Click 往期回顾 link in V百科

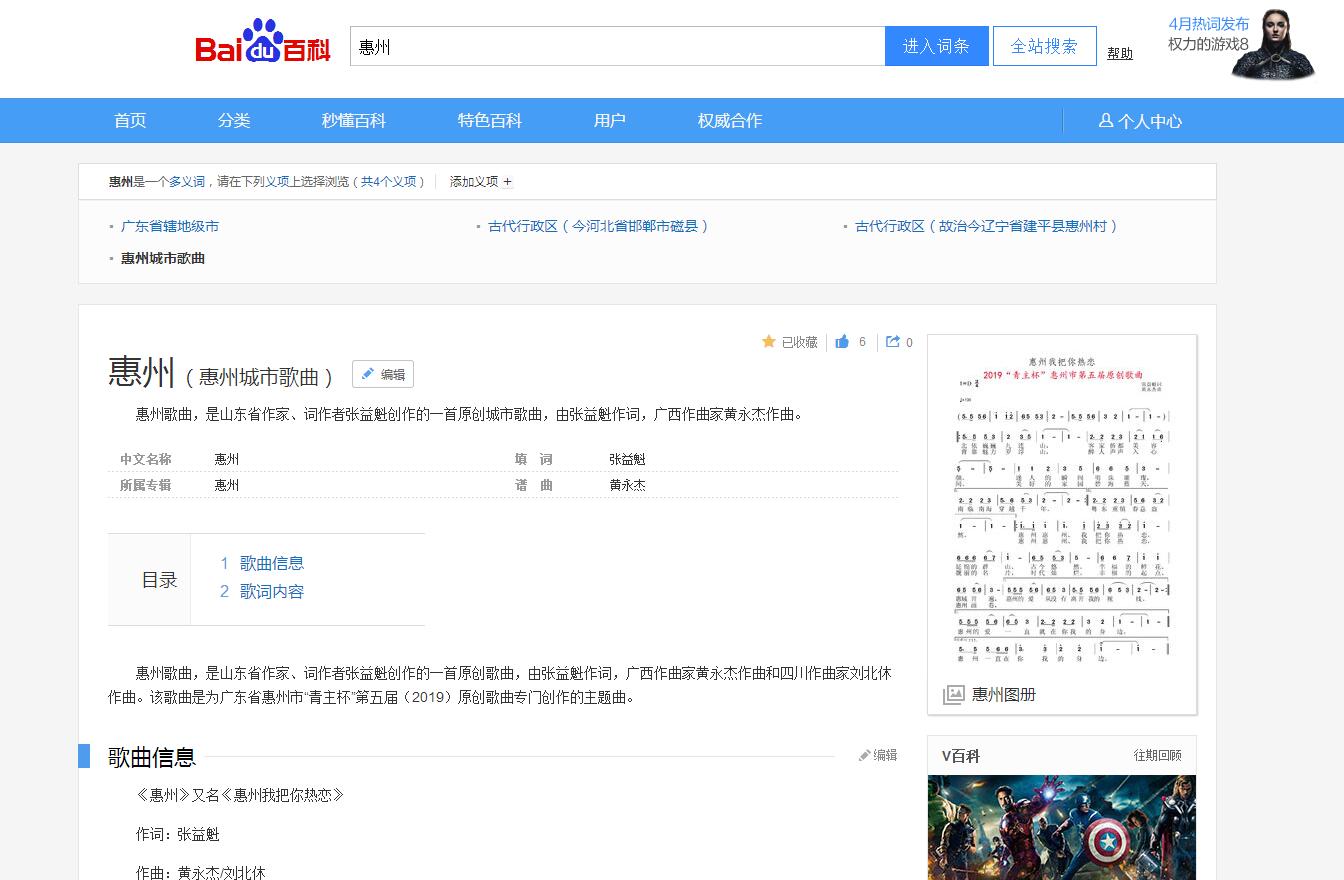(x=1157, y=756)
